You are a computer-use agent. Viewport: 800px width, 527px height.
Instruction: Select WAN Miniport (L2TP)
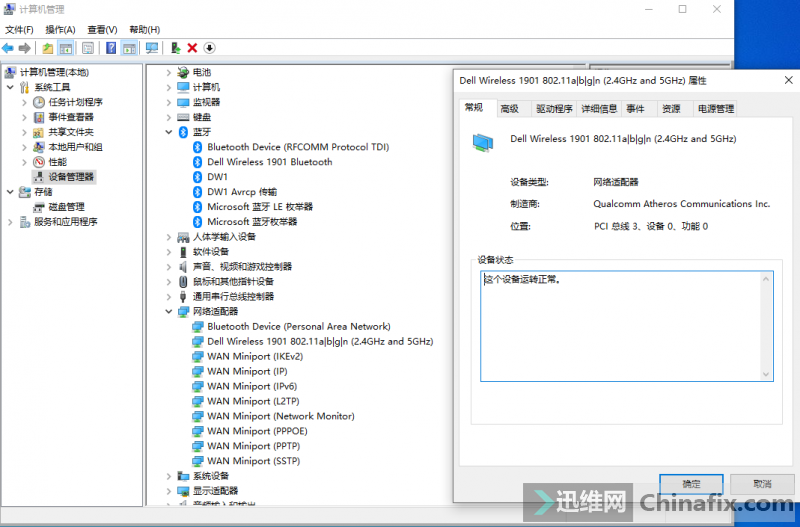pos(253,401)
